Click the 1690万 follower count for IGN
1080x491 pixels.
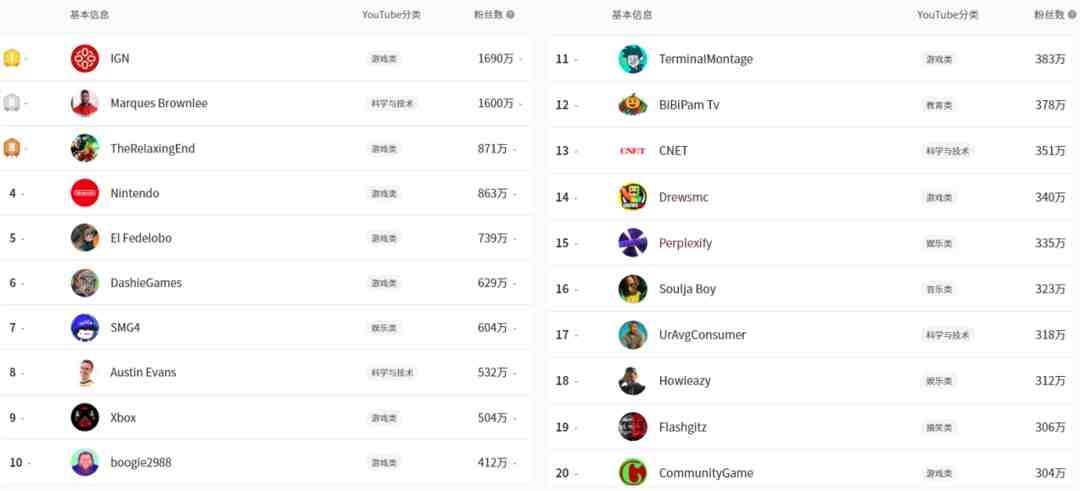(496, 59)
